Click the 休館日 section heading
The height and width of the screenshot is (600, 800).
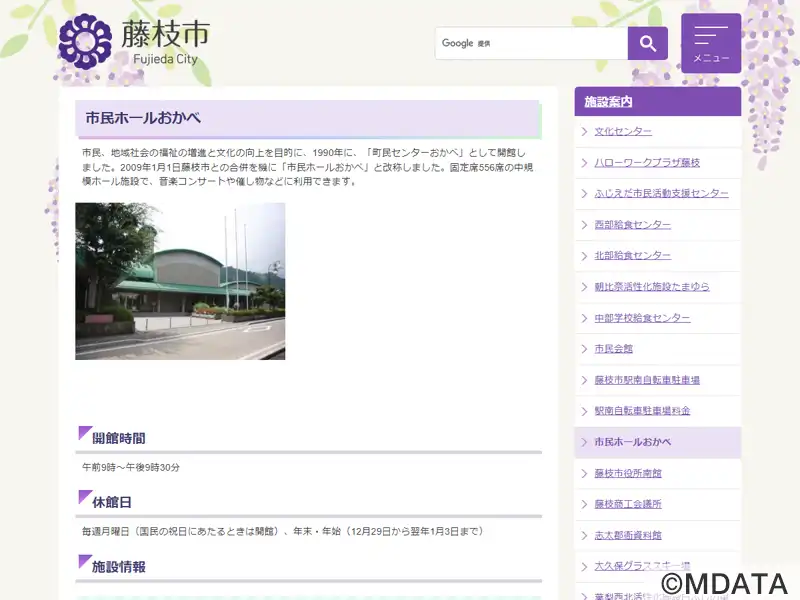point(112,503)
